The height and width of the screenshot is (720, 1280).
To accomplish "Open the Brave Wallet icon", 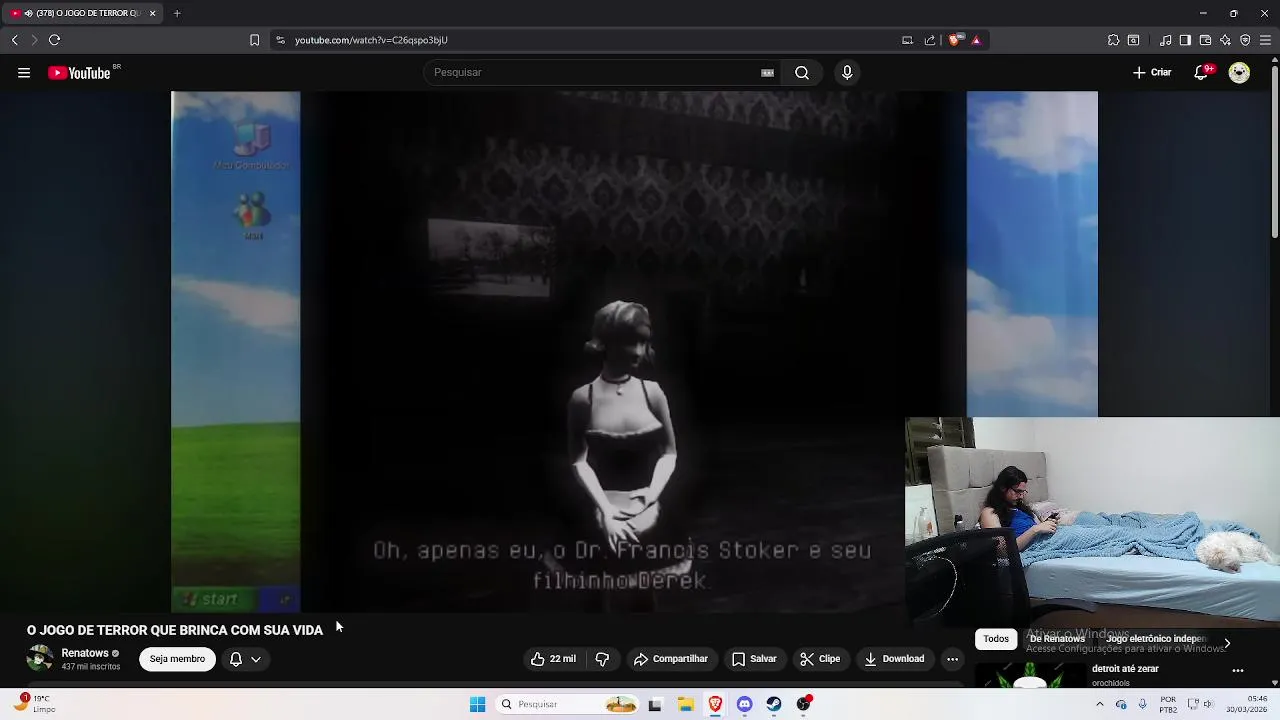I will 1205,40.
